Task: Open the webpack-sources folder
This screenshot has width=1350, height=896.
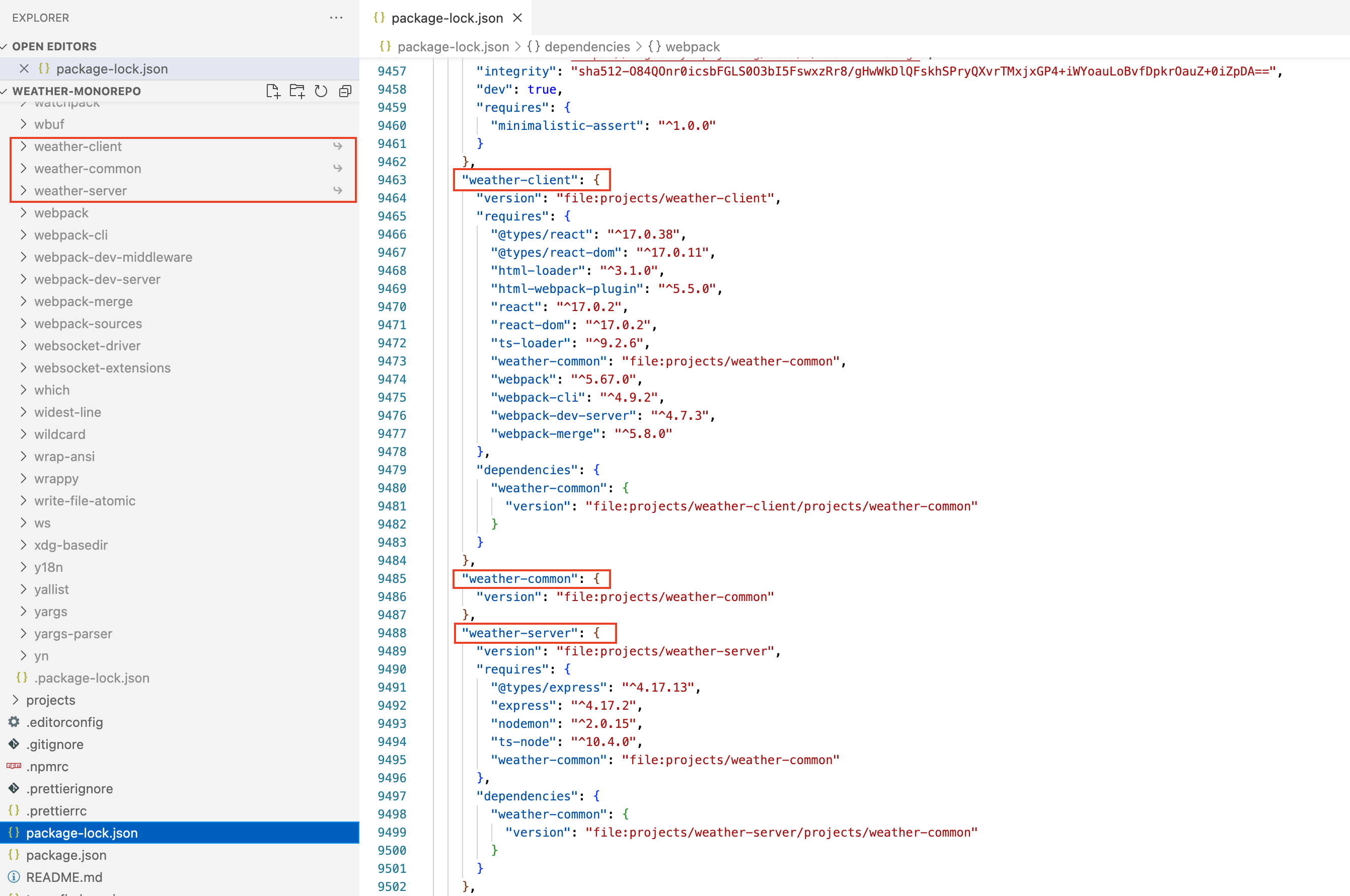Action: tap(88, 324)
